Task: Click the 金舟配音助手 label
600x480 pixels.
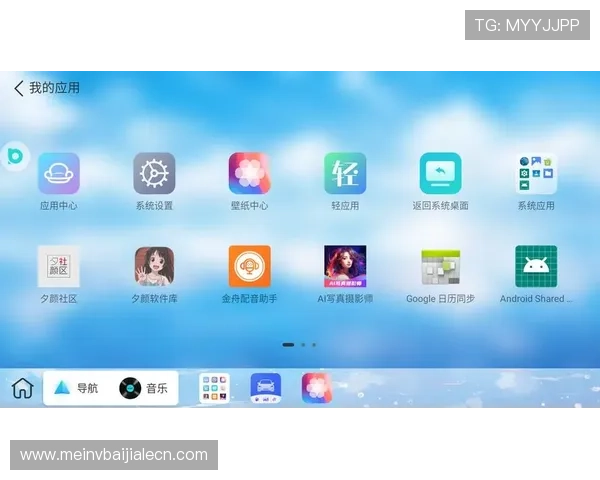Action: tap(249, 299)
